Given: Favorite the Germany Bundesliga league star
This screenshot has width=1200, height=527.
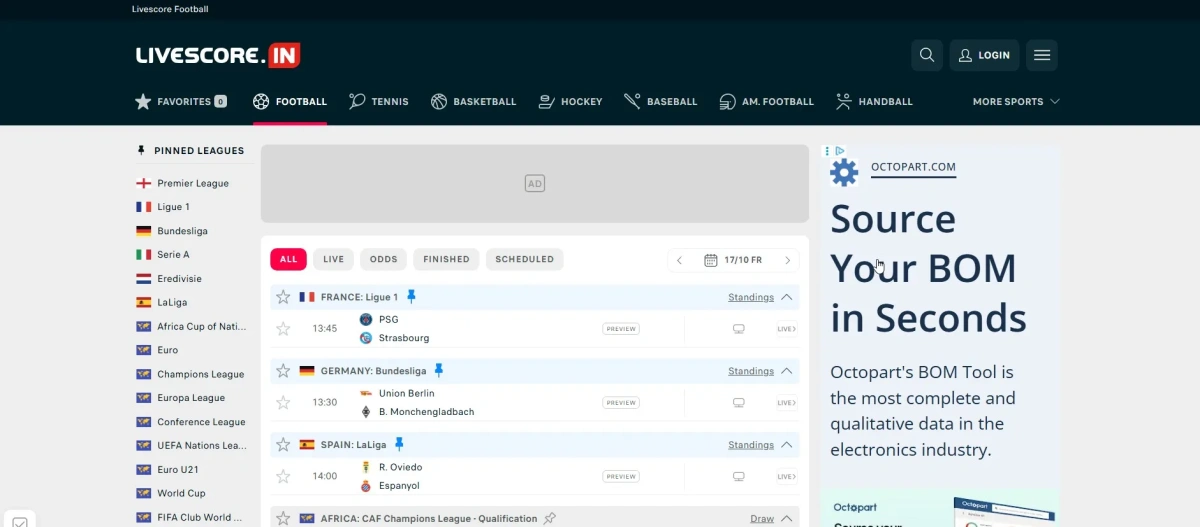Looking at the screenshot, I should click(283, 371).
